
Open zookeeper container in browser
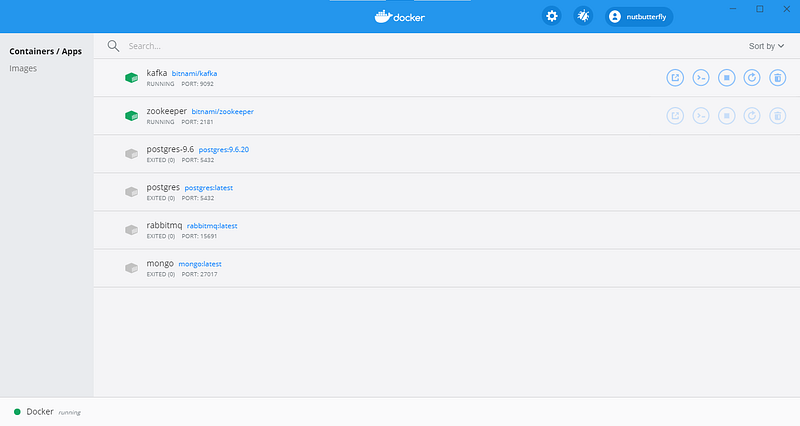pyautogui.click(x=675, y=116)
